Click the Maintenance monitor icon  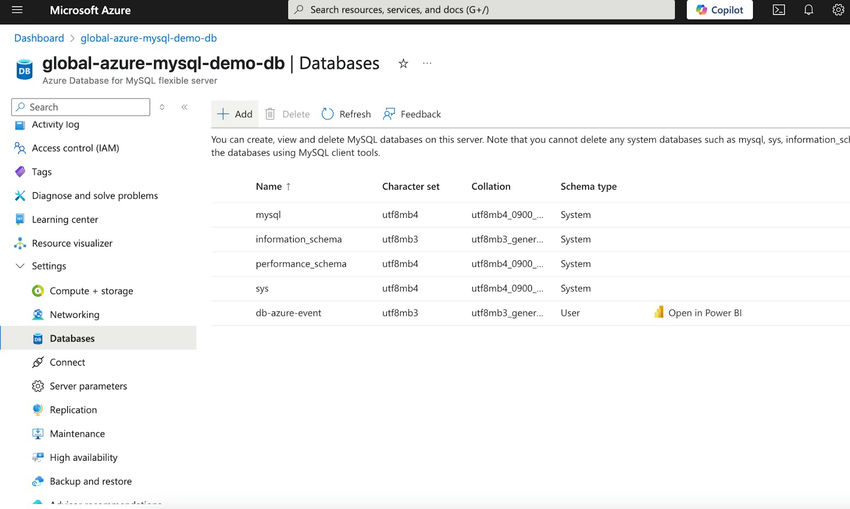tap(38, 434)
